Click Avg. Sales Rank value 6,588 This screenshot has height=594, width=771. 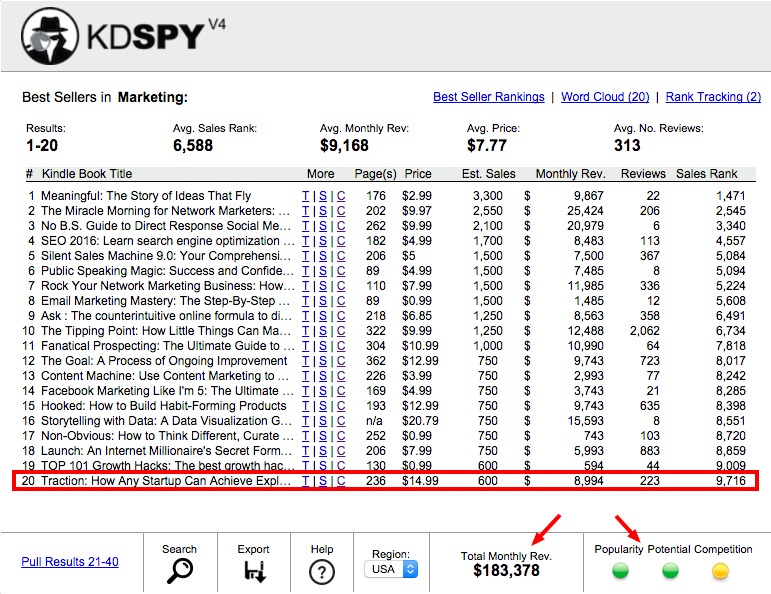(193, 146)
